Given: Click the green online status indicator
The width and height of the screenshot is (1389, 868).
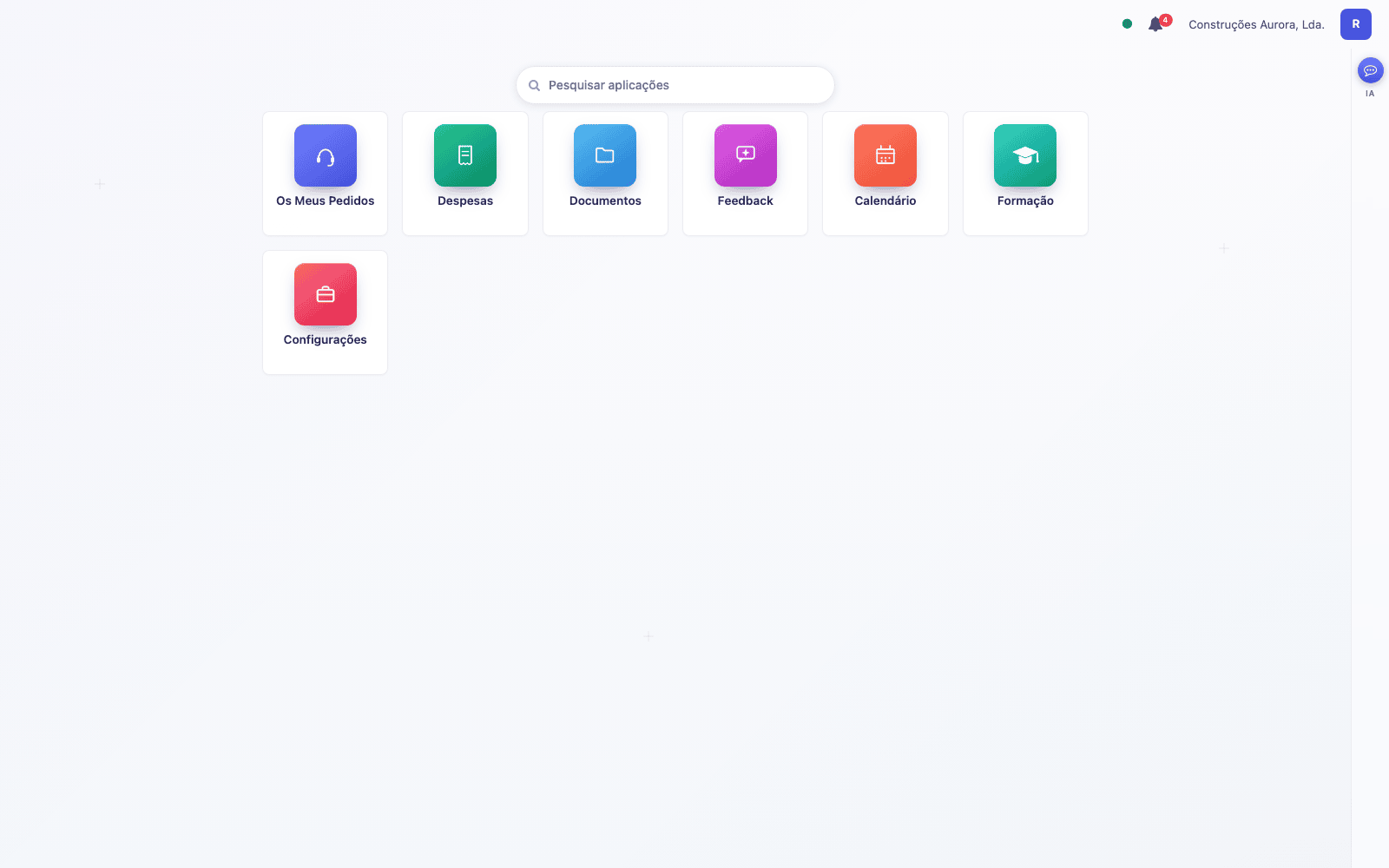Looking at the screenshot, I should [1127, 24].
